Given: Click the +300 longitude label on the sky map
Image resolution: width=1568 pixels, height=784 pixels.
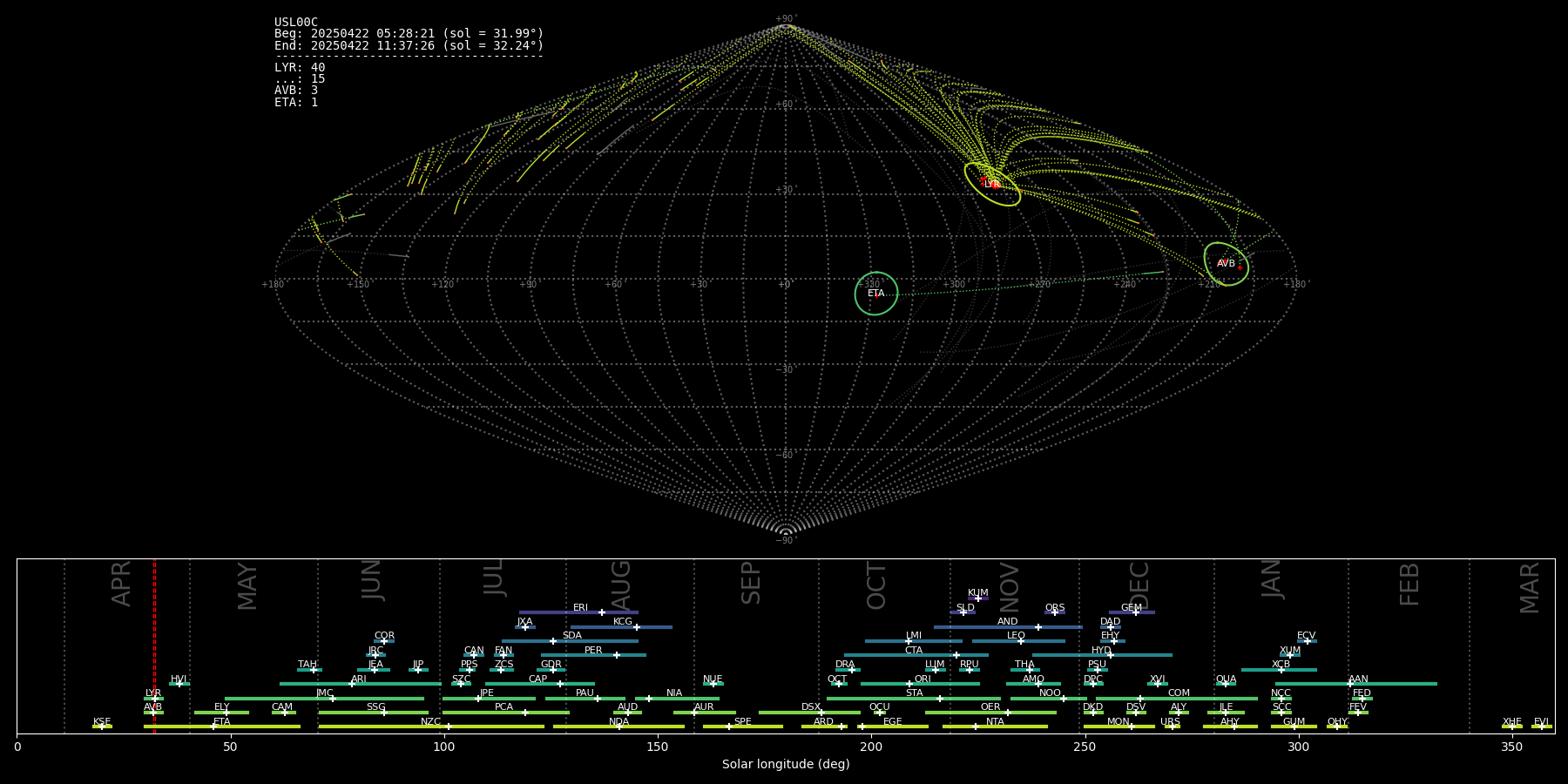Looking at the screenshot, I should [x=954, y=285].
